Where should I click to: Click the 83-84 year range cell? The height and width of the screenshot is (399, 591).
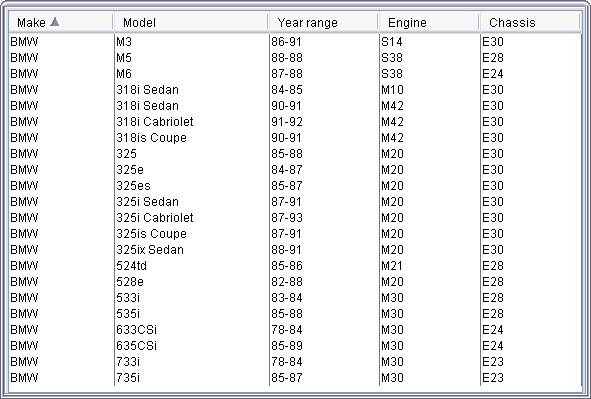(x=325, y=298)
